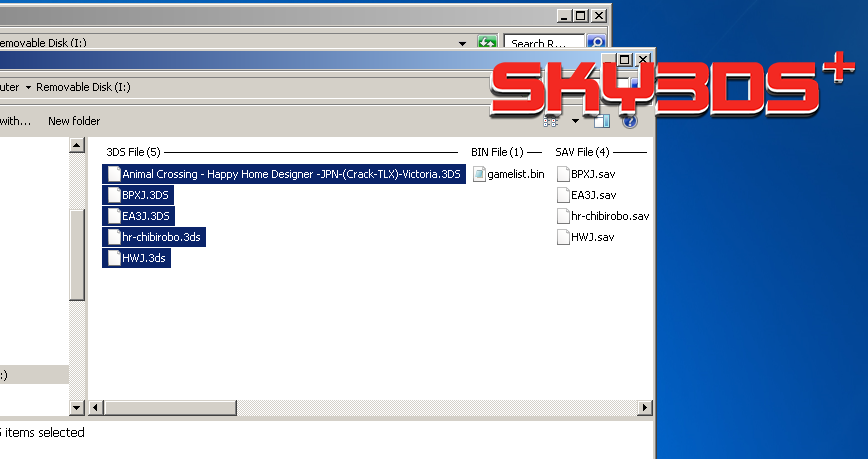
Task: Click the horizontal scrollbar right arrow
Action: pyautogui.click(x=644, y=408)
